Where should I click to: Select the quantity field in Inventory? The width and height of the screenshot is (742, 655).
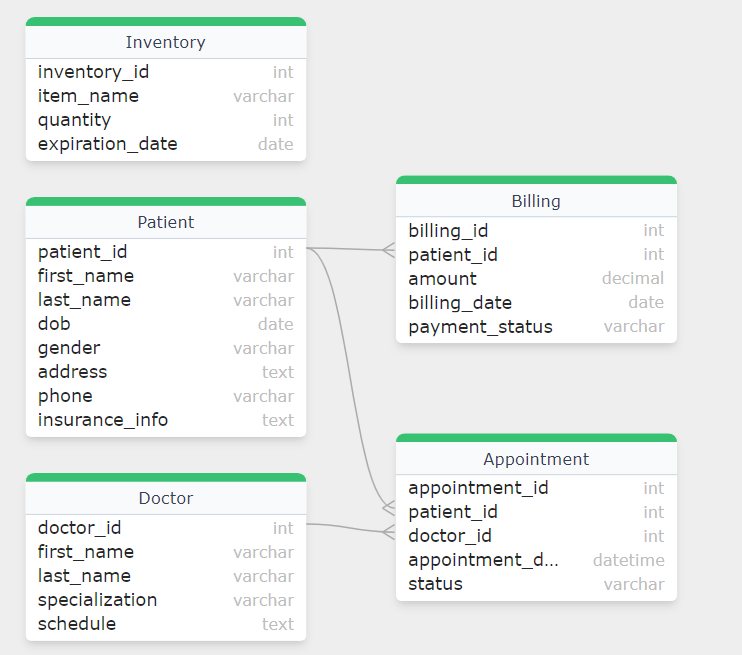165,120
